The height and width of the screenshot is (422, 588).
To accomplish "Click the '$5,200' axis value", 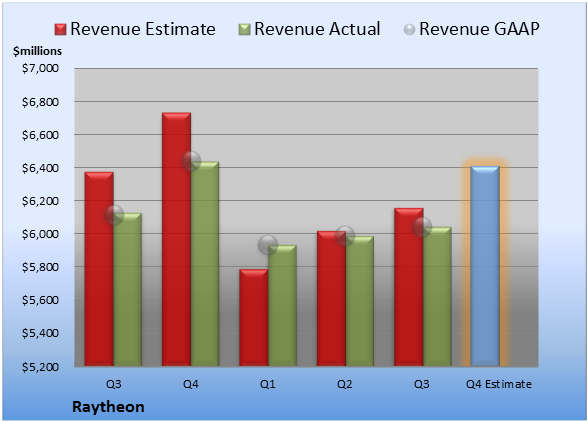I will click(40, 367).
